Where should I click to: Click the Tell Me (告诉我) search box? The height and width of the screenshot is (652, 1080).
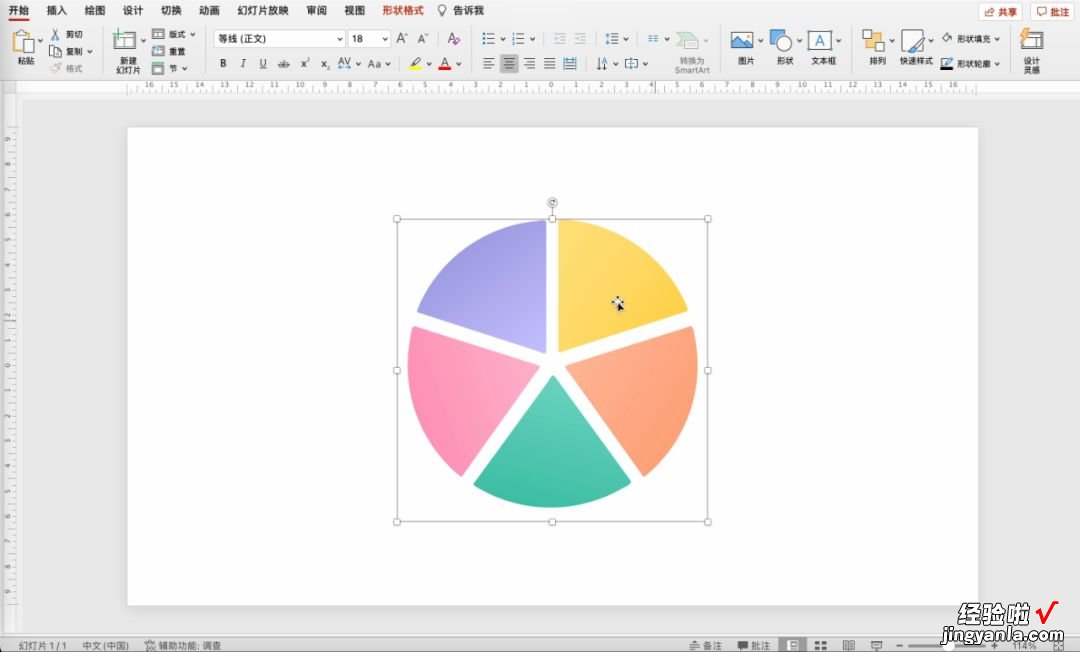tap(461, 10)
